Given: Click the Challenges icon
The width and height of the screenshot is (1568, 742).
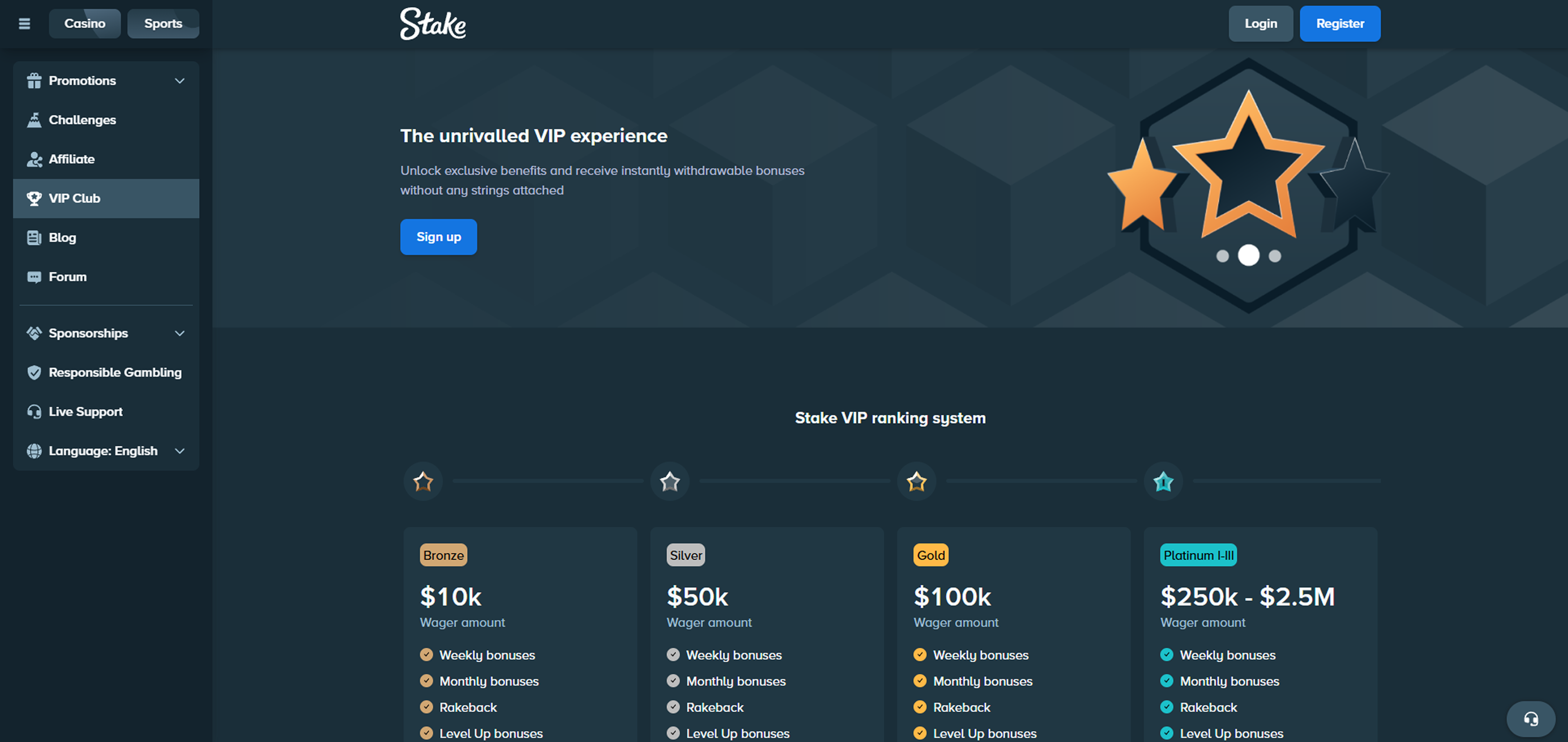Looking at the screenshot, I should [x=34, y=120].
